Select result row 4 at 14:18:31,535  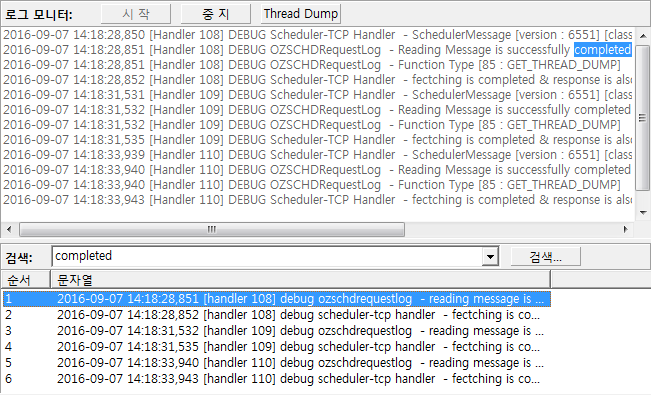277,347
